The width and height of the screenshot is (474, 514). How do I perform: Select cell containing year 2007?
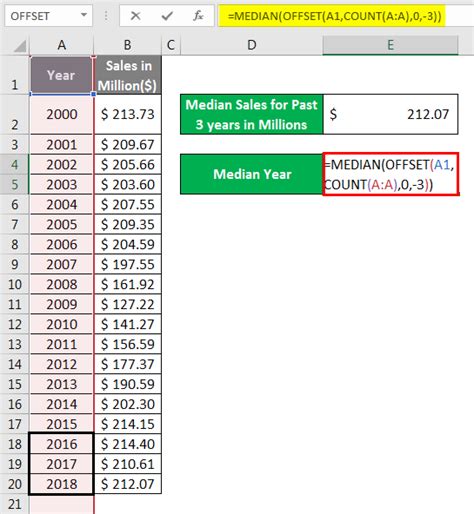point(62,265)
